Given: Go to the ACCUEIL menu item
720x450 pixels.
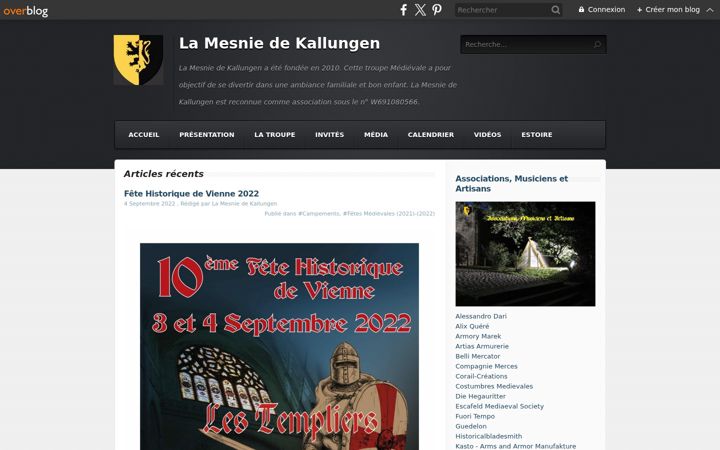Looking at the screenshot, I should pyautogui.click(x=144, y=135).
